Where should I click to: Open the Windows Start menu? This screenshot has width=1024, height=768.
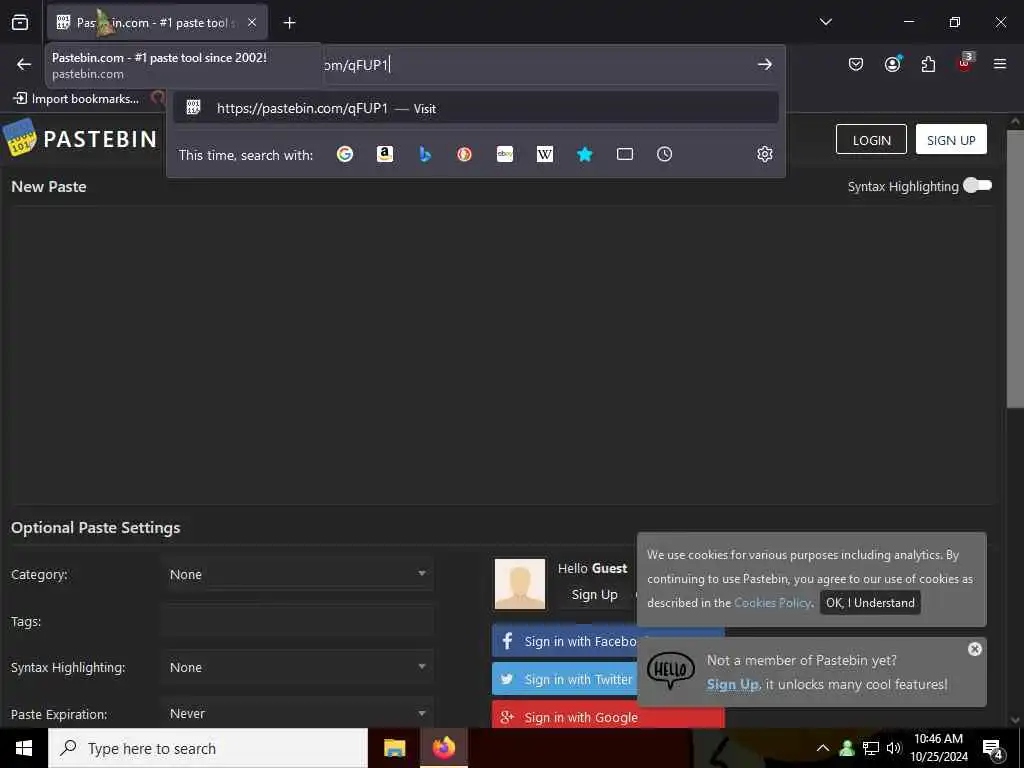(x=24, y=748)
